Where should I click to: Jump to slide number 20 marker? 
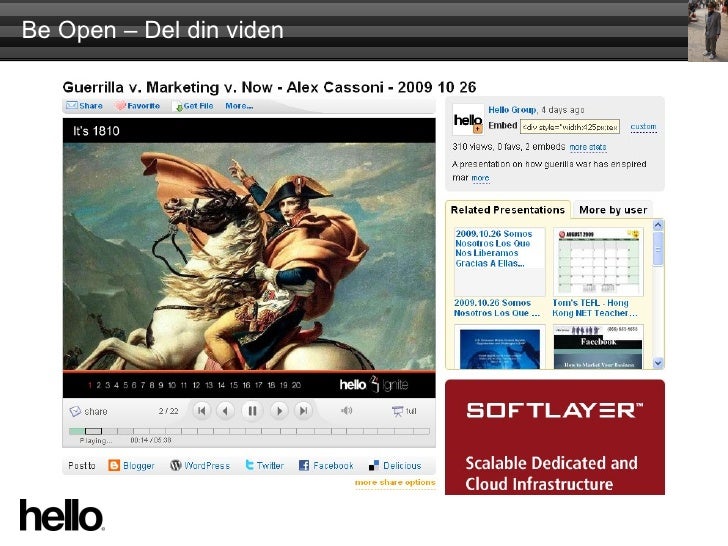pyautogui.click(x=296, y=385)
